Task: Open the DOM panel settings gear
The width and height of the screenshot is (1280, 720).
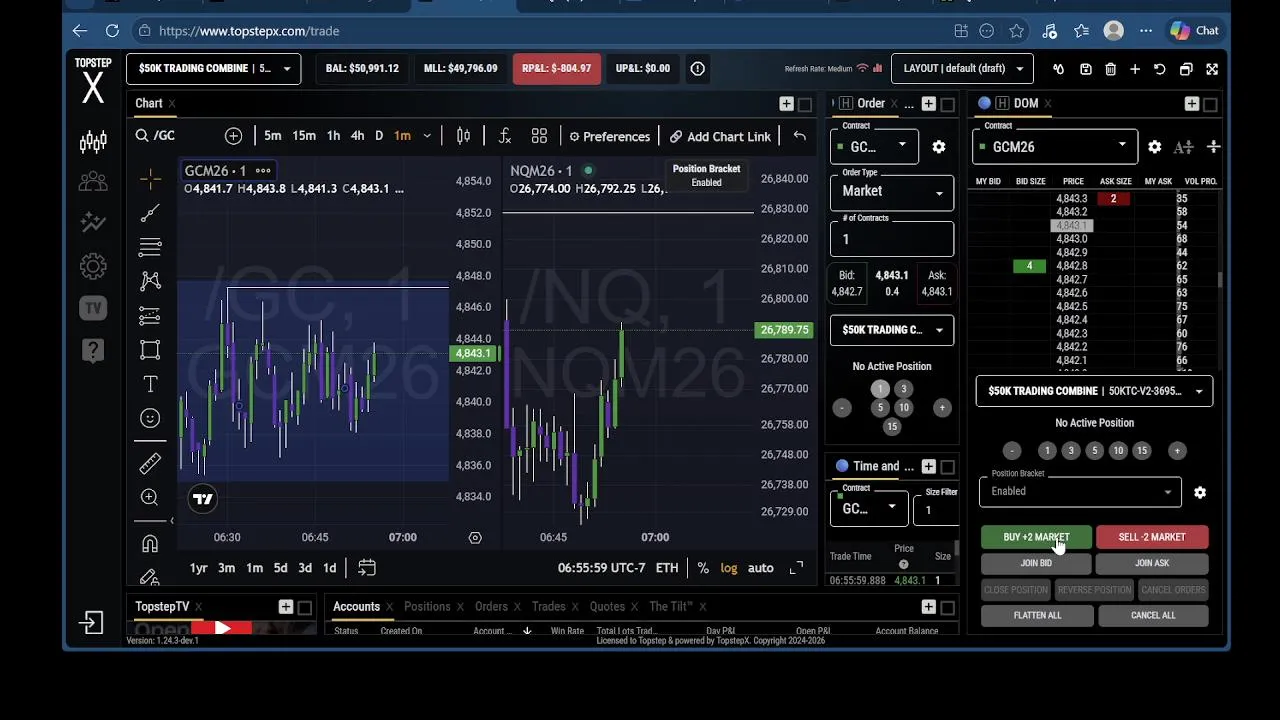Action: [1155, 147]
